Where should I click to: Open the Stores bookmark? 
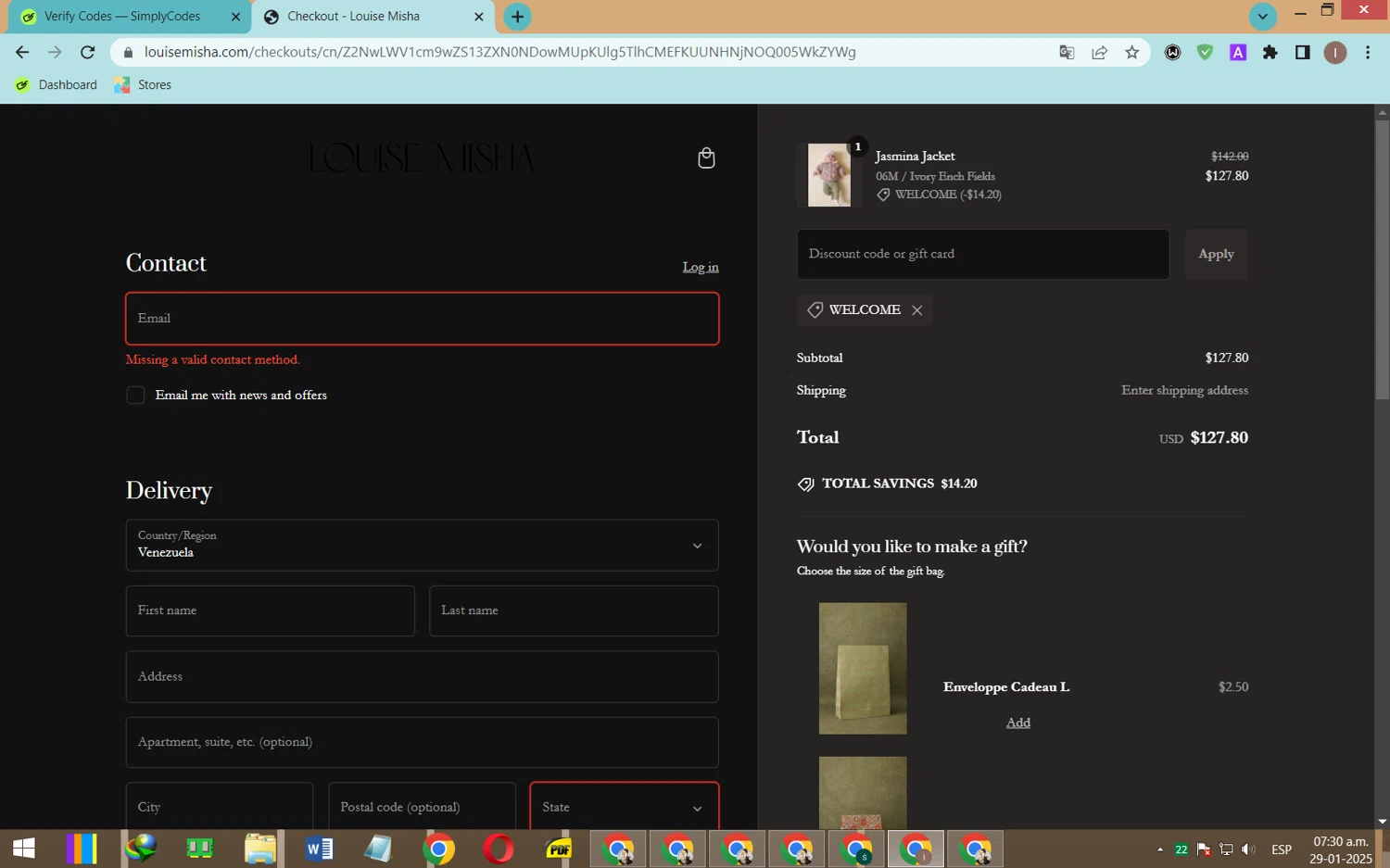coord(143,85)
